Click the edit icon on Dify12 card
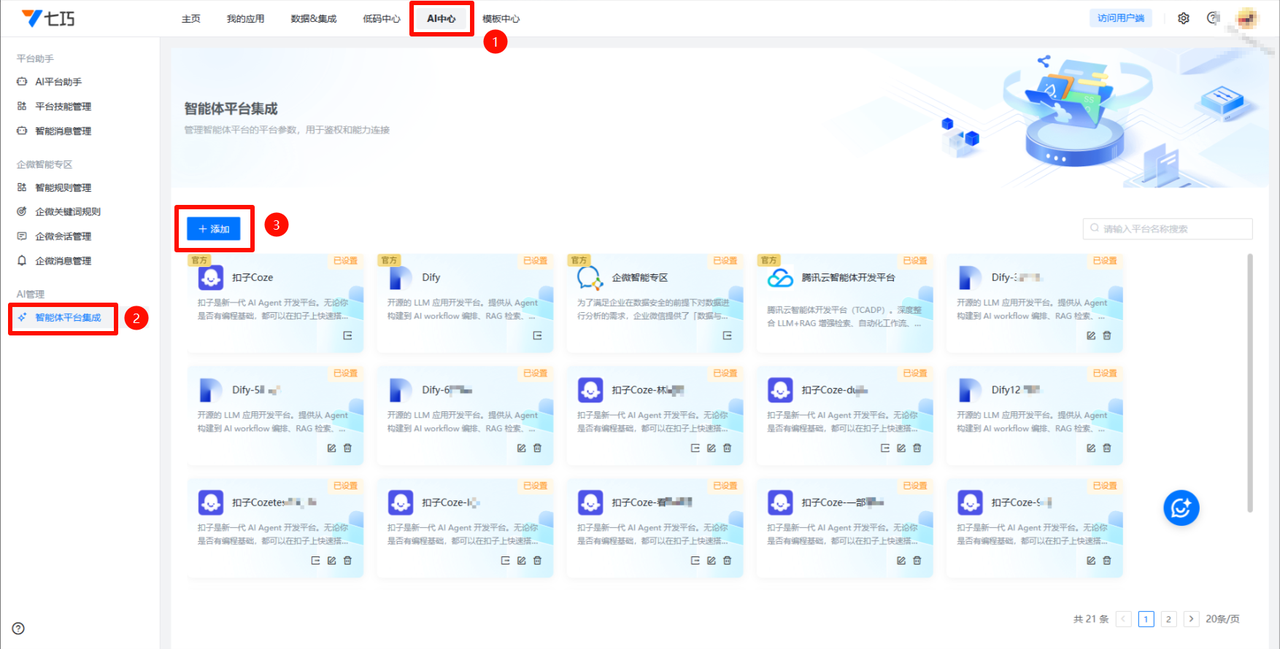Viewport: 1280px width, 649px height. coord(1091,448)
